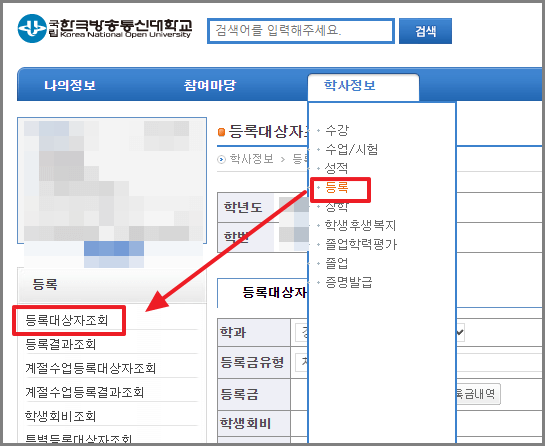Open 등록대상자조회 in the sidebar
This screenshot has height=446, width=545.
(x=67, y=320)
